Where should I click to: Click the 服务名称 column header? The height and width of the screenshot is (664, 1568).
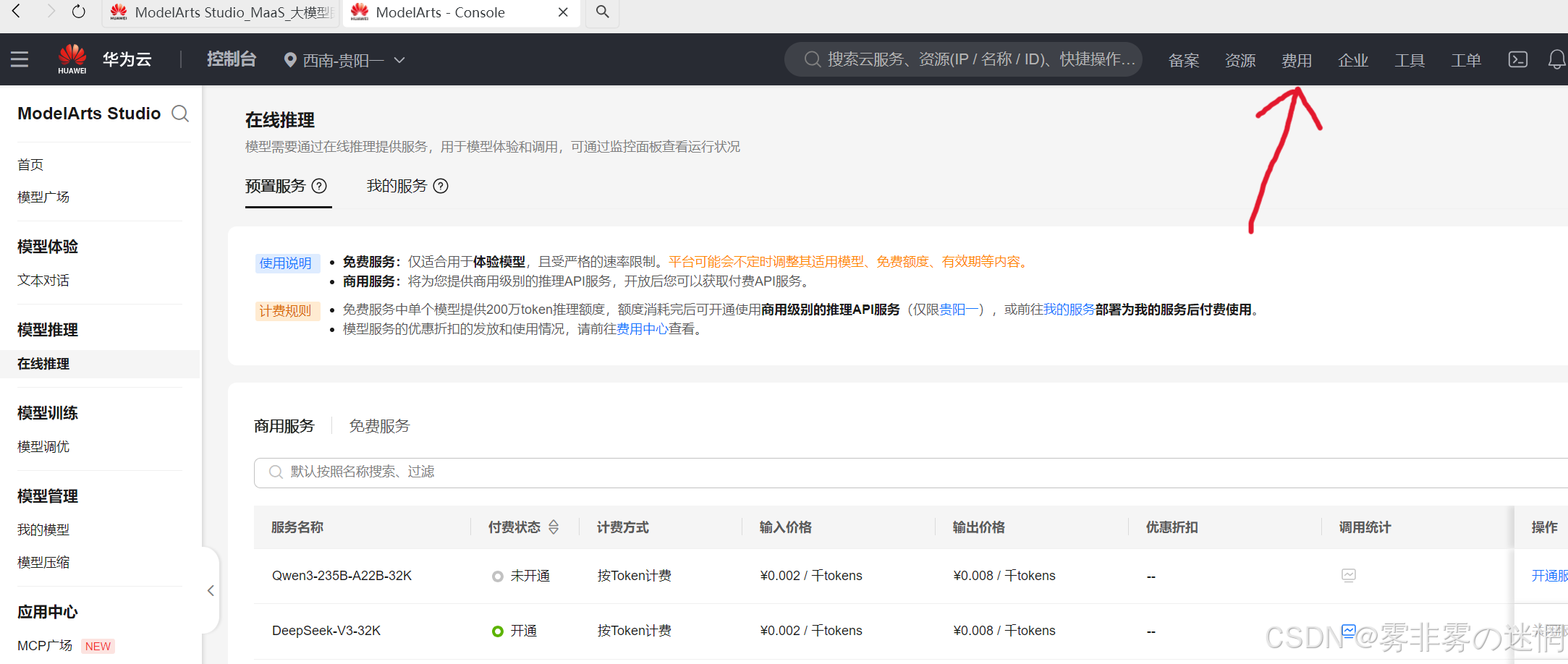297,527
